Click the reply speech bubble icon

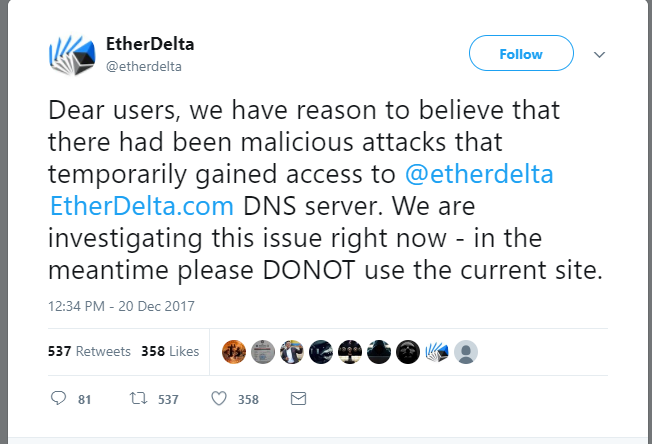(58, 399)
